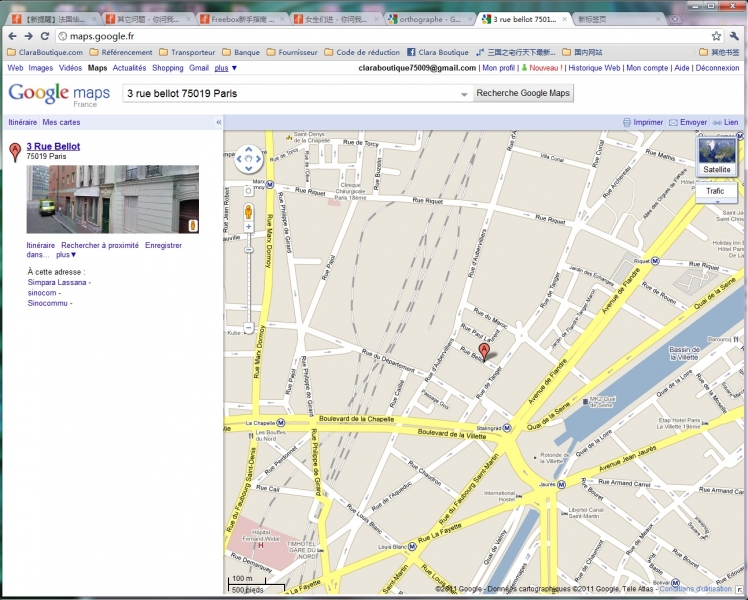The width and height of the screenshot is (748, 600).
Task: Open the Aide link
Action: (681, 68)
